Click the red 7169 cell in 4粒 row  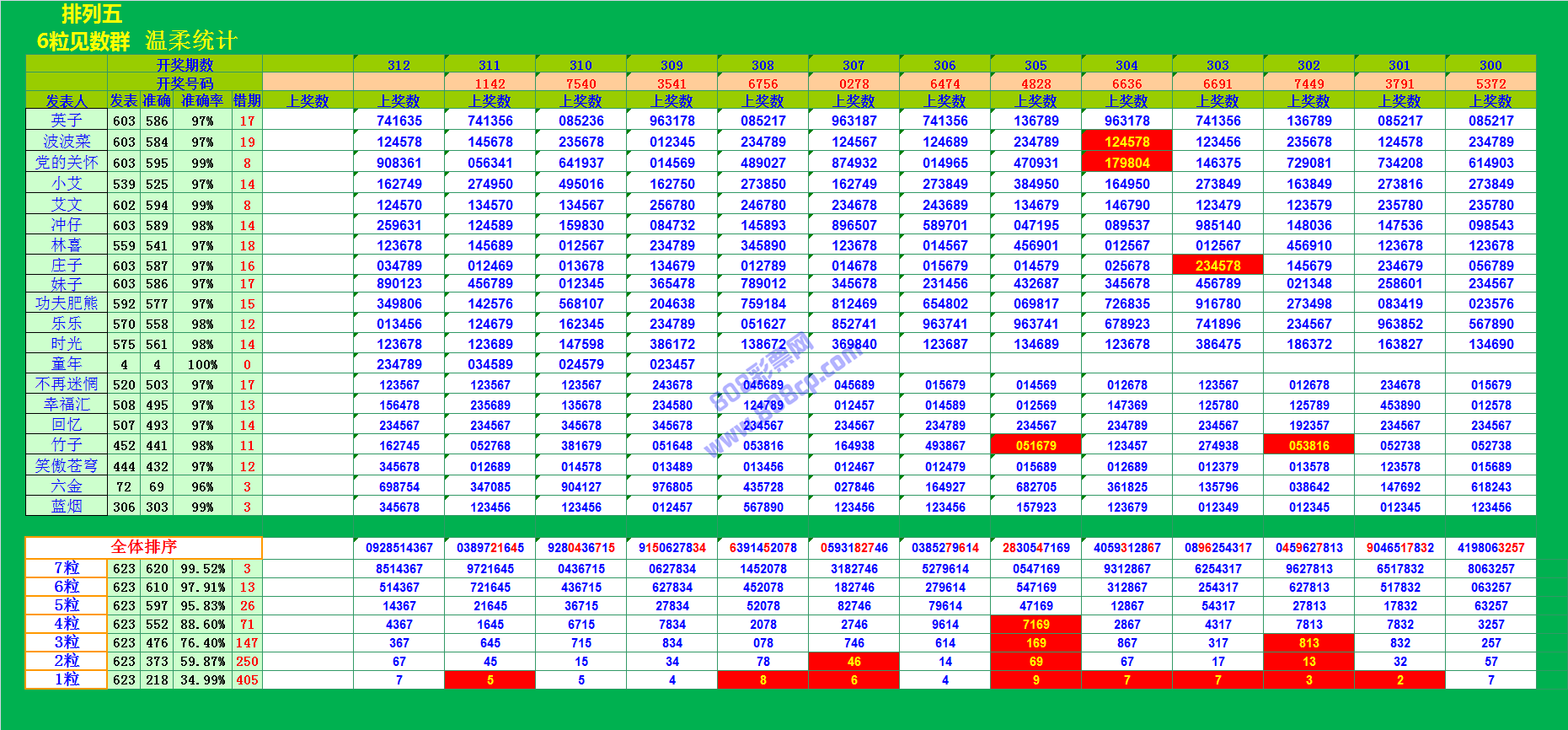point(1036,625)
